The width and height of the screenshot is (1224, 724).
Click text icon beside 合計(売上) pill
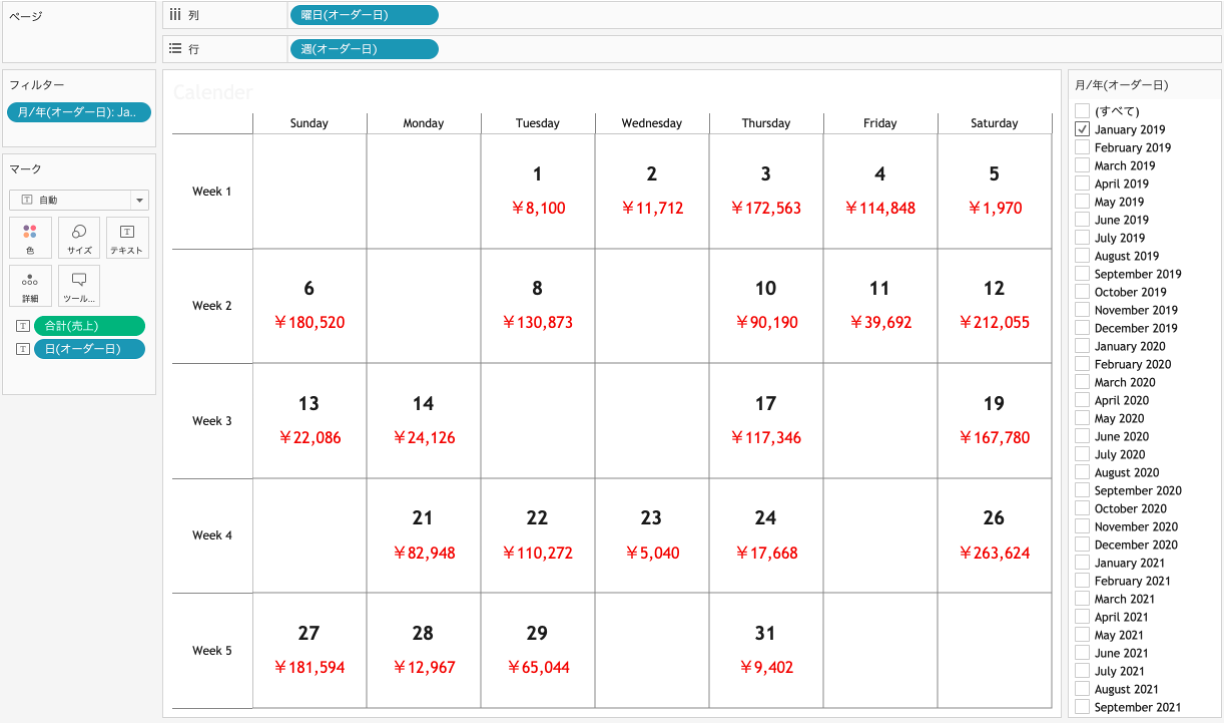[22, 326]
